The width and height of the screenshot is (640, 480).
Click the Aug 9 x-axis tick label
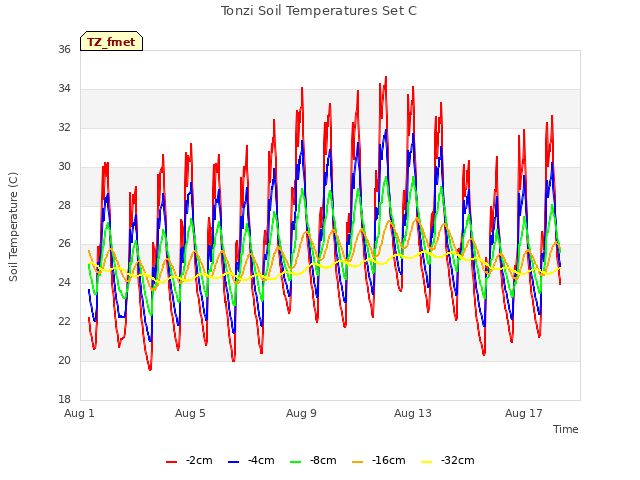(x=301, y=413)
